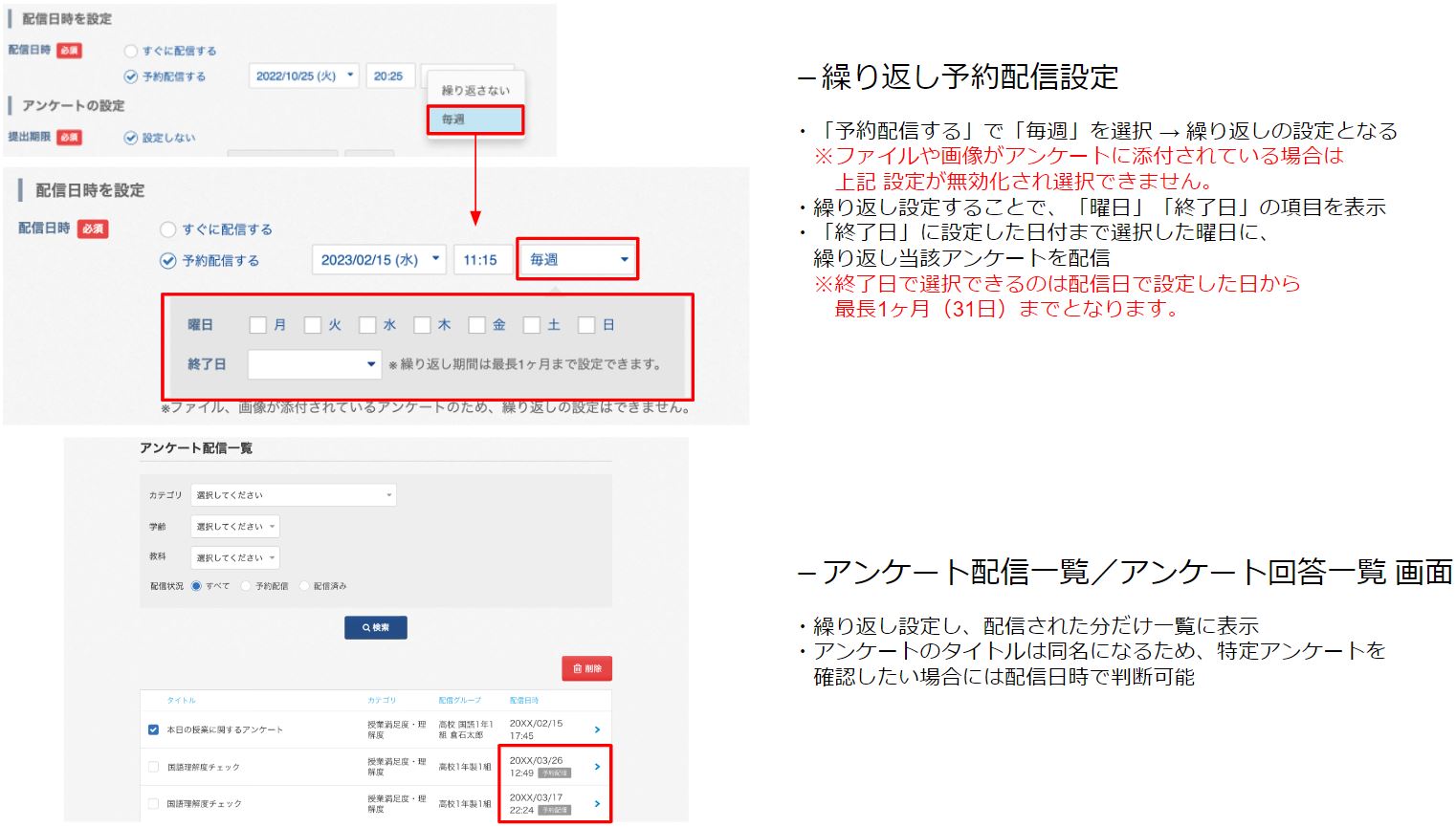Screen dimensions: 1456x827
Task: Open the 学齢 filter dropdown
Action: pyautogui.click(x=235, y=527)
